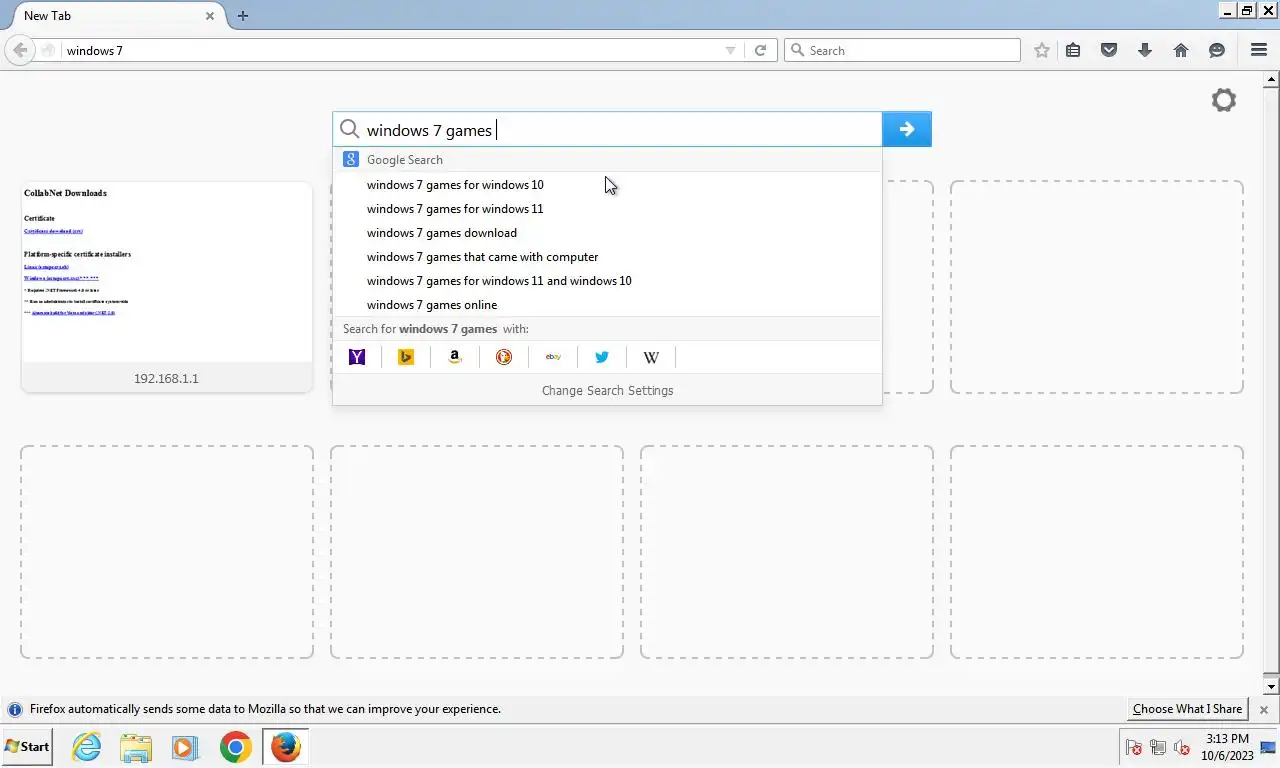Search with eBay icon
The height and width of the screenshot is (768, 1280).
[x=553, y=357]
